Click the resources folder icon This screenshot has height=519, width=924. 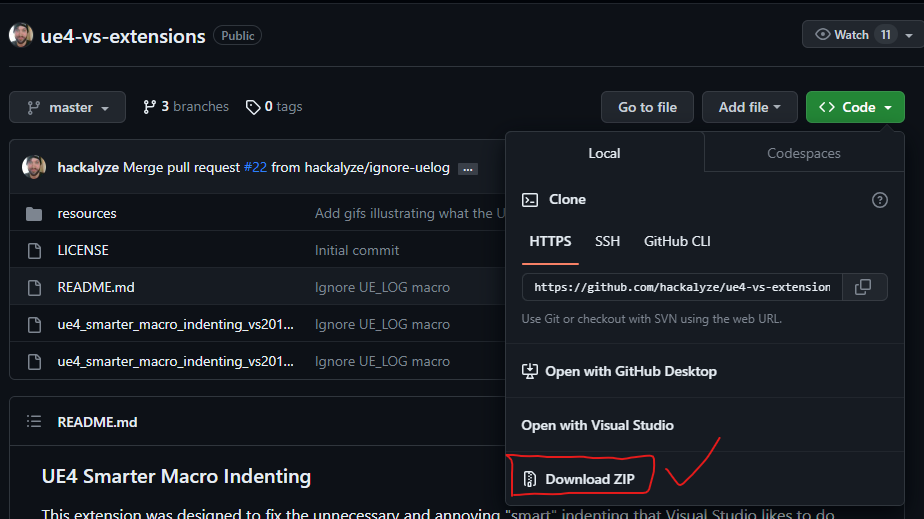click(x=34, y=213)
